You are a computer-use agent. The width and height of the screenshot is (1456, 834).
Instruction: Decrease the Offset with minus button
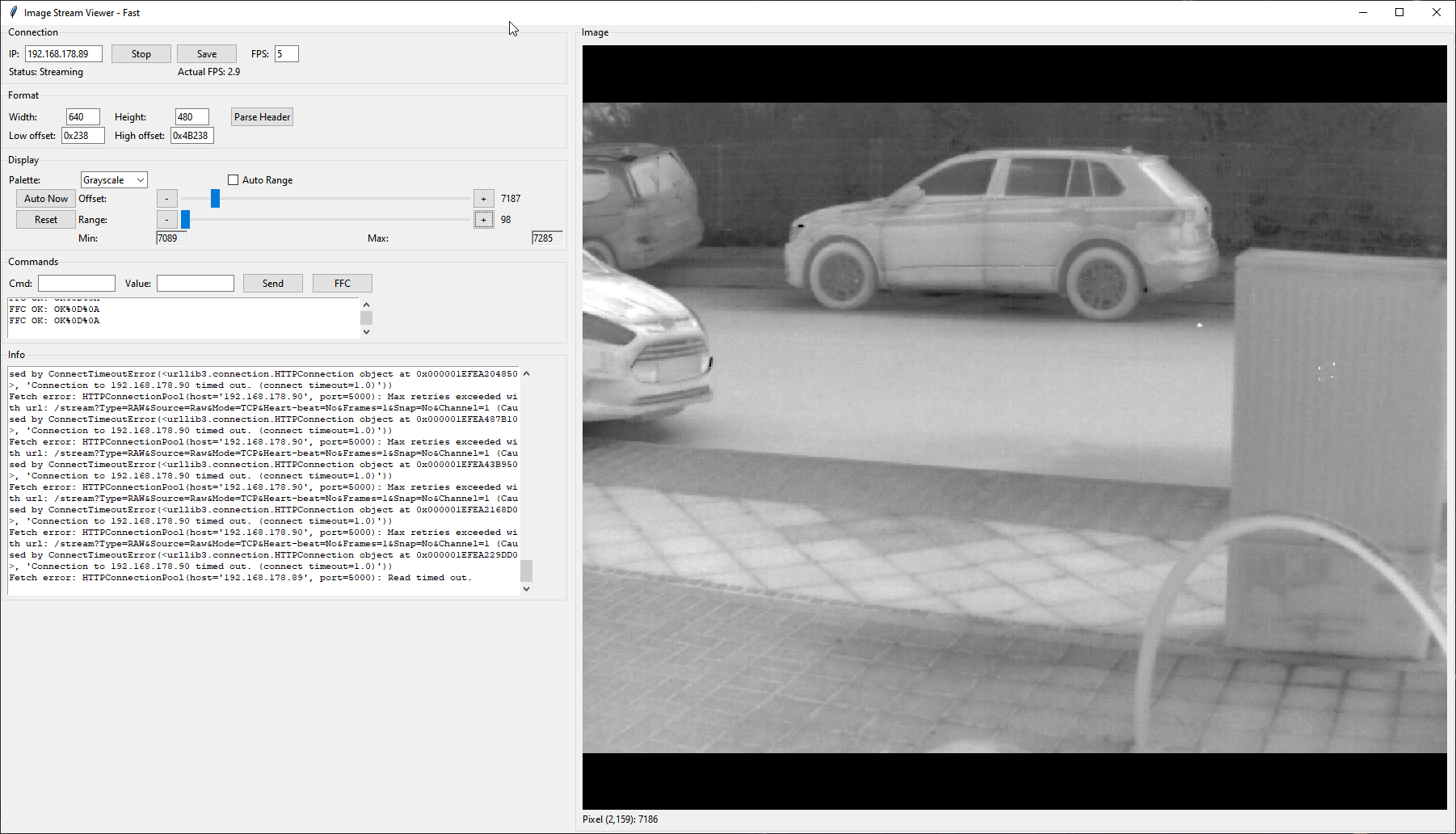pyautogui.click(x=167, y=199)
